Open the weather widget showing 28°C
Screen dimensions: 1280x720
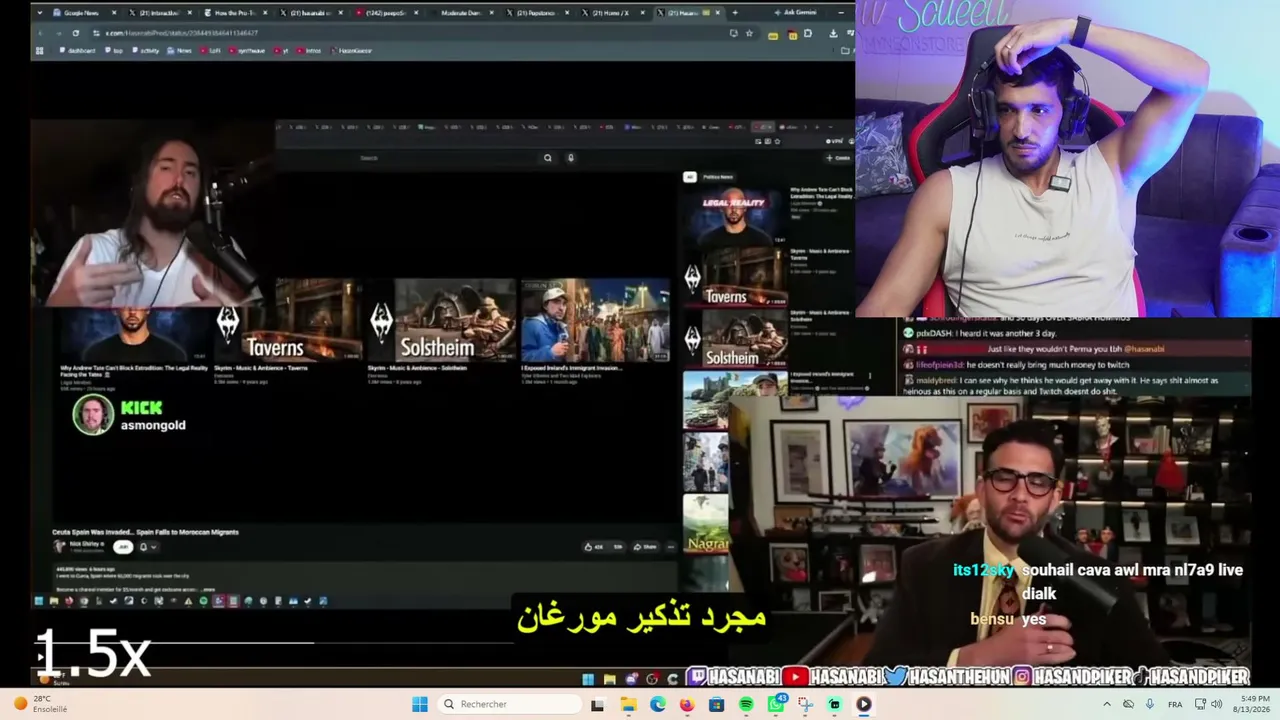[40, 704]
